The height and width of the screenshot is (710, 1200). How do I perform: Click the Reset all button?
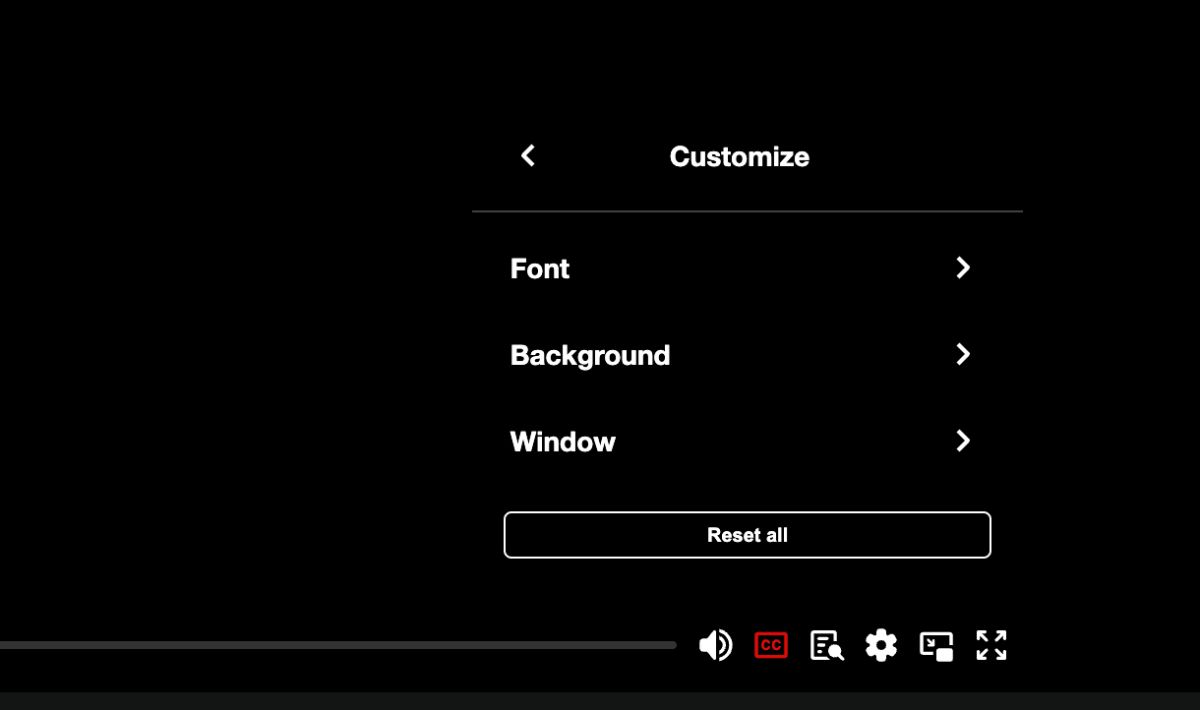747,535
